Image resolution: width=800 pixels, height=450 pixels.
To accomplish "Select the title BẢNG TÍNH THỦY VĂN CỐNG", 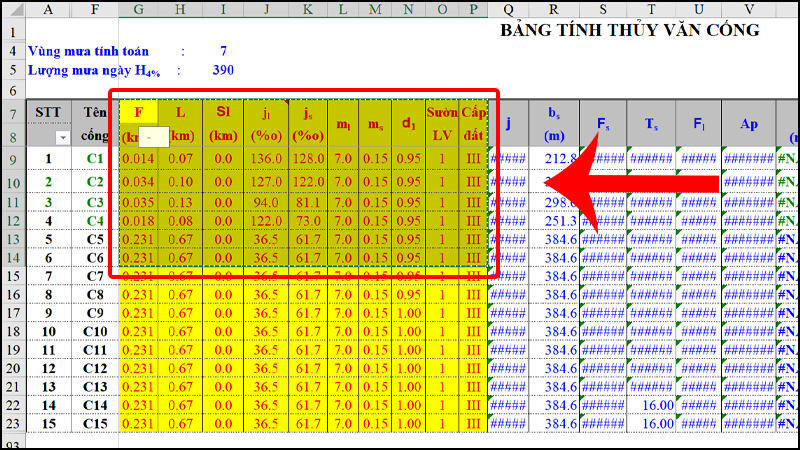I will 629,30.
